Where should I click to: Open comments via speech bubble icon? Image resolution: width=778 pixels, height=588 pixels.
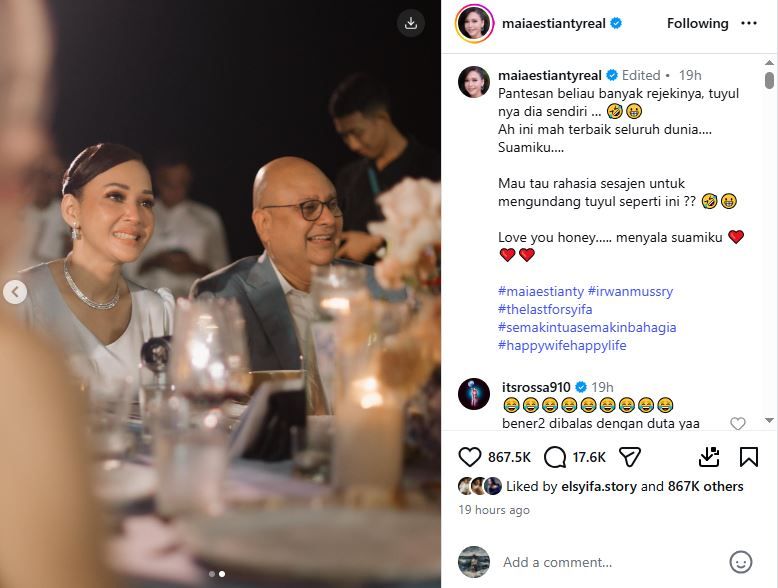pos(555,457)
